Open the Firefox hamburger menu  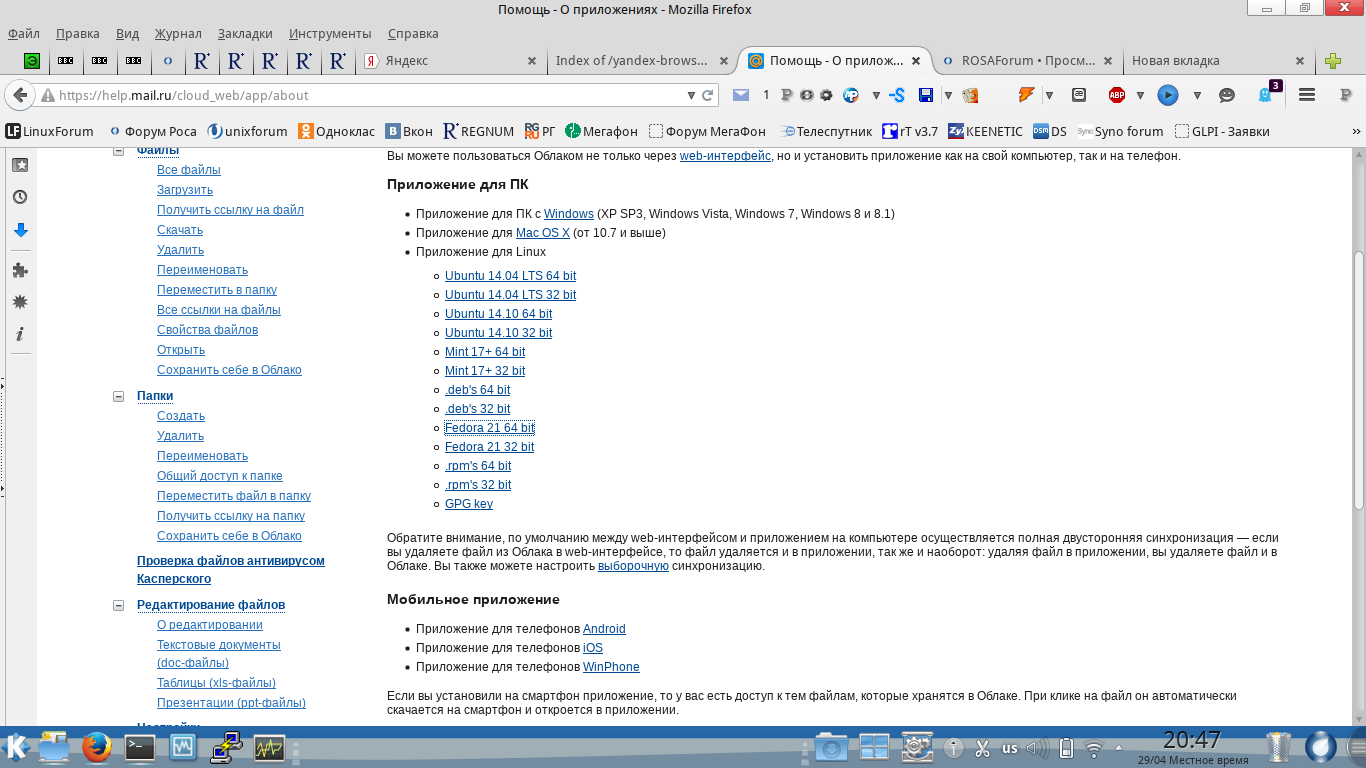[x=1306, y=96]
